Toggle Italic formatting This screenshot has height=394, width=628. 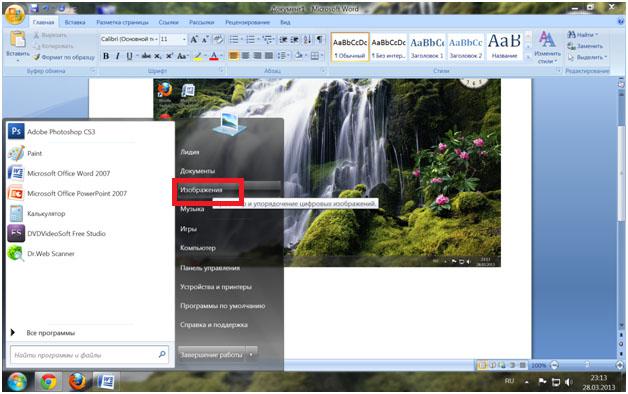coord(117,56)
